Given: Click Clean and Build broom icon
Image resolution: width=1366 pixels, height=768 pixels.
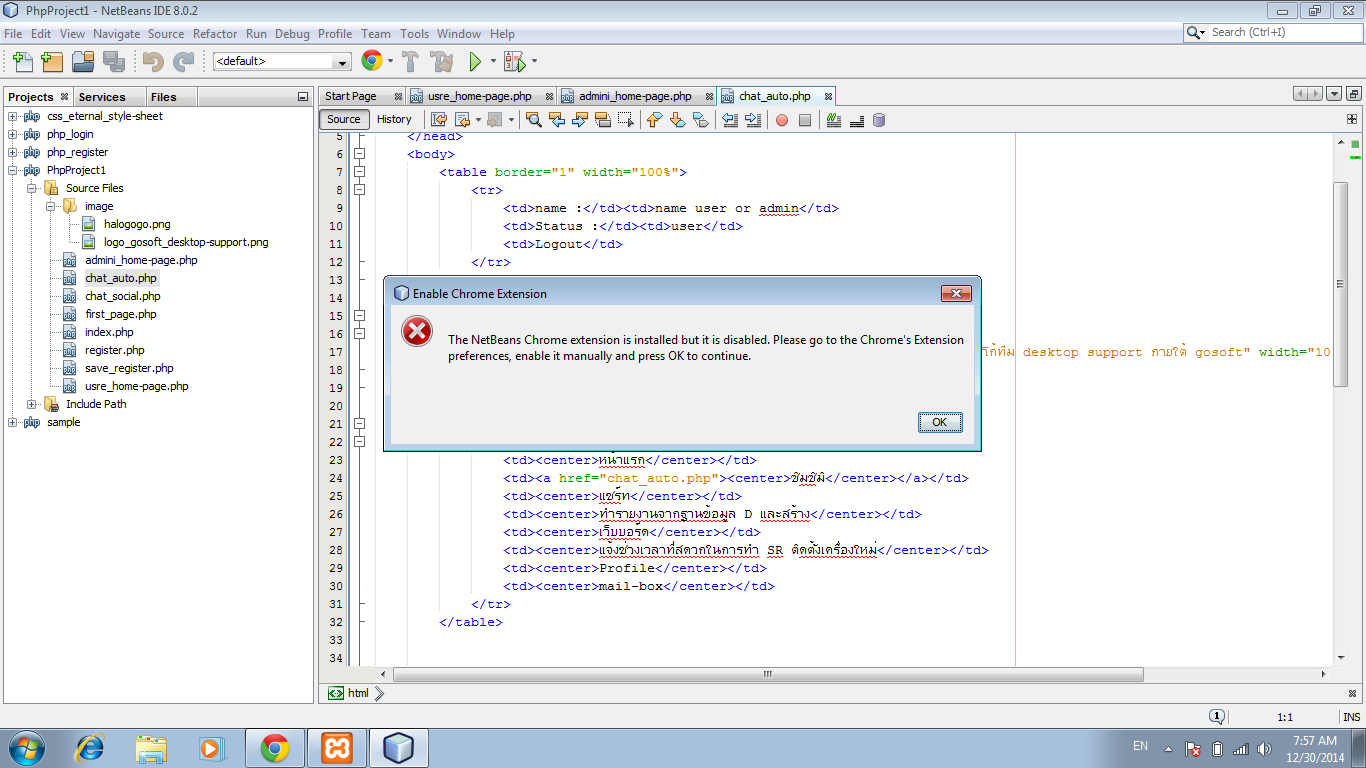Looking at the screenshot, I should click(441, 61).
